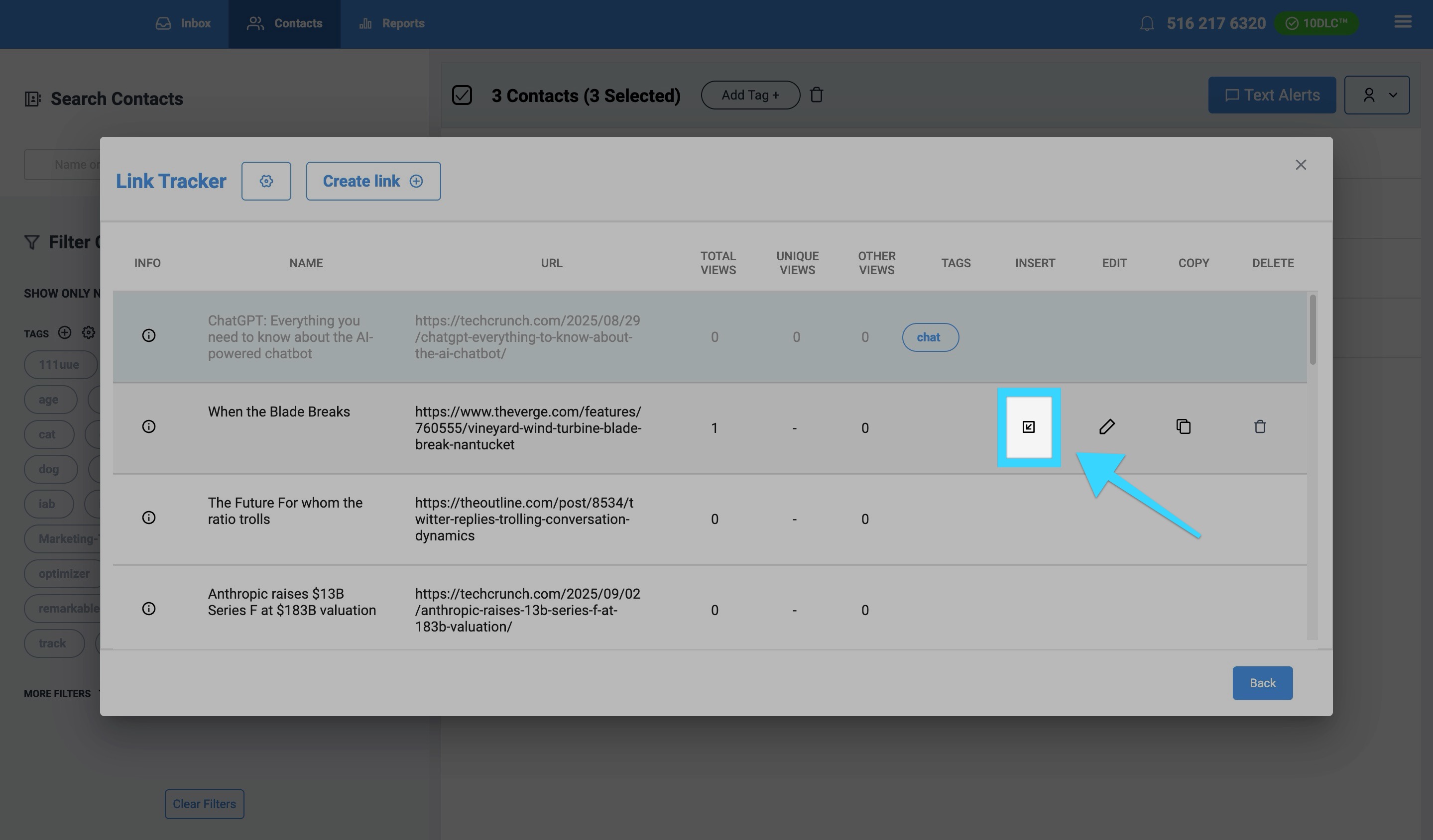Open the notifications bell
This screenshot has height=840, width=1433.
click(x=1147, y=23)
